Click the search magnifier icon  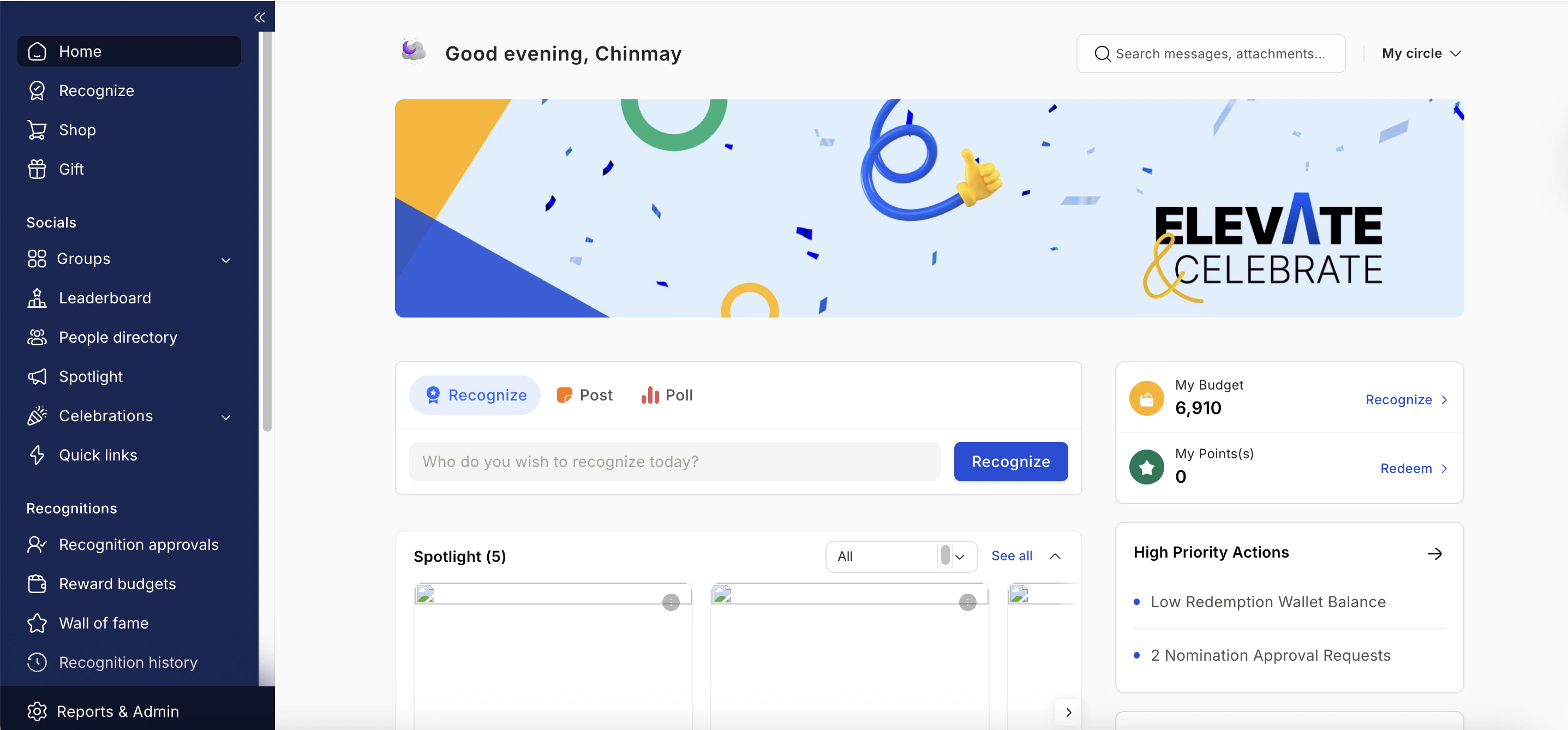coord(1103,53)
